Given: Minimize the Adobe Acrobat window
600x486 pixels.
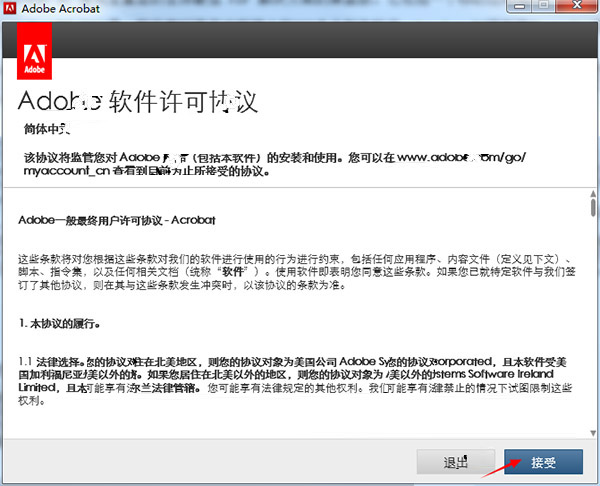Looking at the screenshot, I should [519, 6].
